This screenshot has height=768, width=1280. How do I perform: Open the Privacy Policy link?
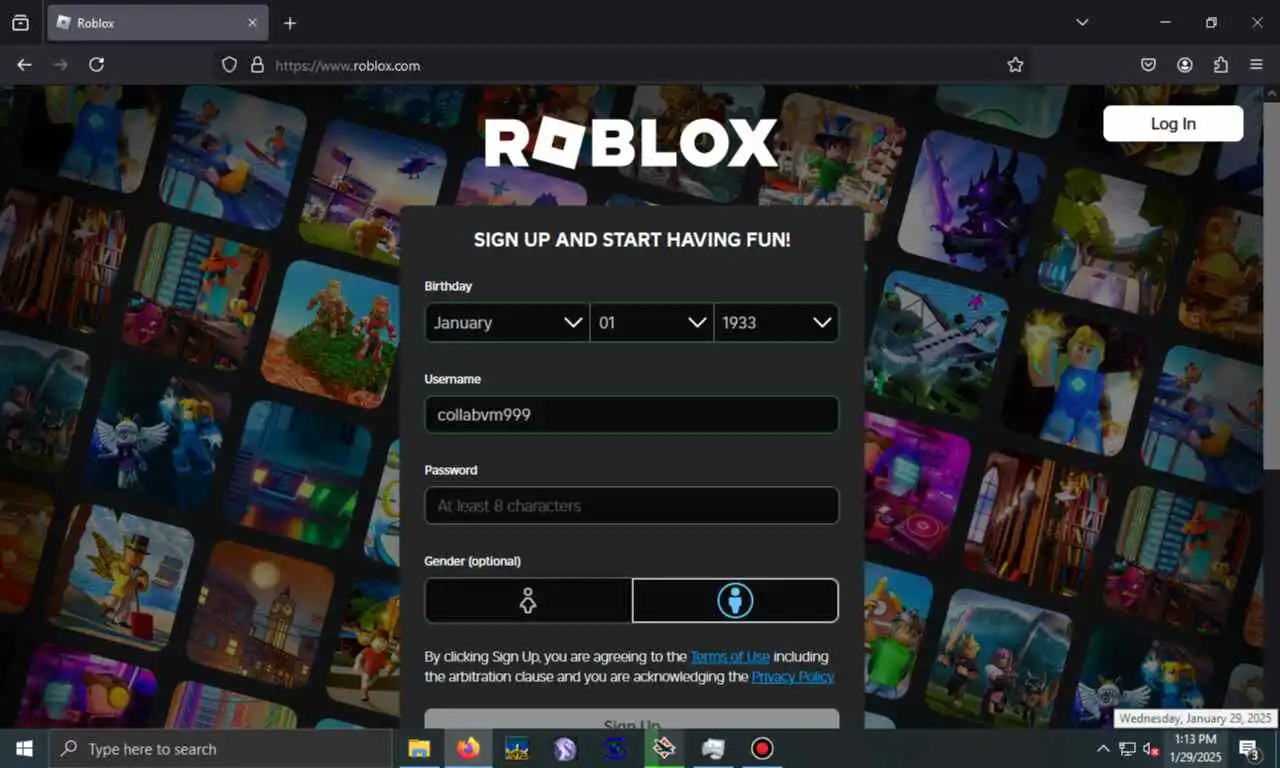793,677
